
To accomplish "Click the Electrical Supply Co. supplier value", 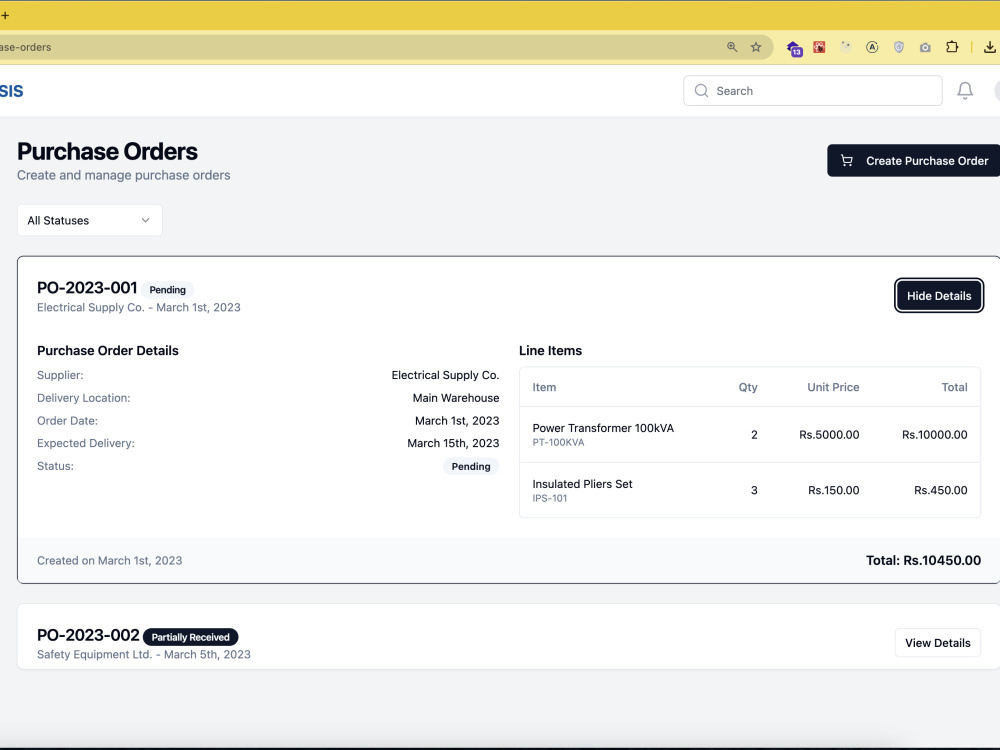I will coord(445,375).
